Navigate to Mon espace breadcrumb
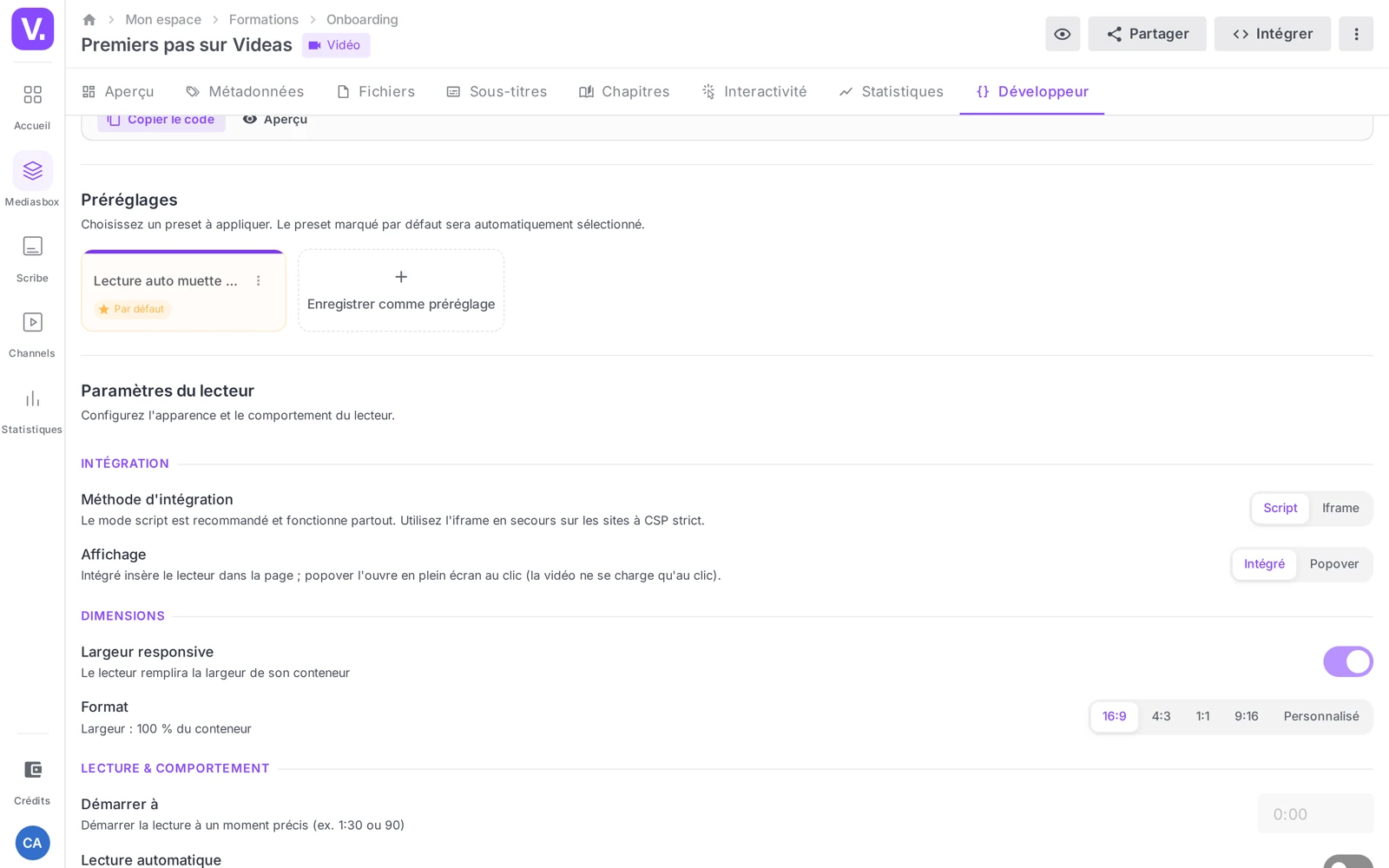 pyautogui.click(x=163, y=19)
